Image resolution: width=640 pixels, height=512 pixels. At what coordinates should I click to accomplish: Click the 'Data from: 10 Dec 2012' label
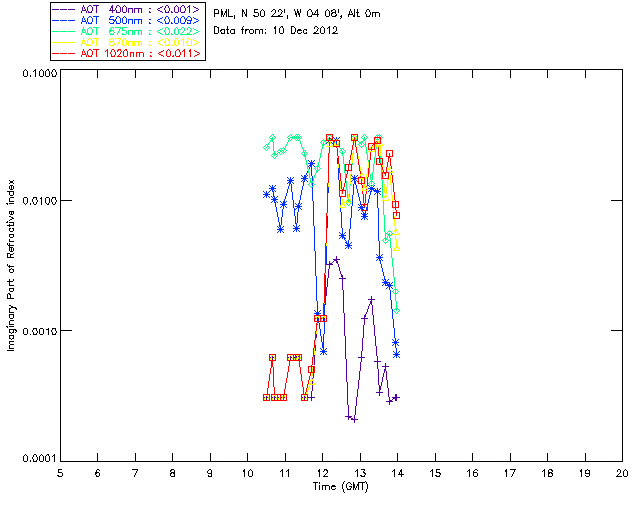(x=276, y=31)
